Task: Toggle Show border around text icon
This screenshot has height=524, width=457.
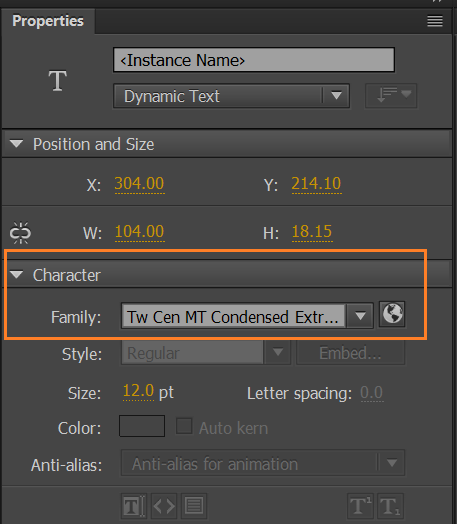Action: pyautogui.click(x=194, y=506)
